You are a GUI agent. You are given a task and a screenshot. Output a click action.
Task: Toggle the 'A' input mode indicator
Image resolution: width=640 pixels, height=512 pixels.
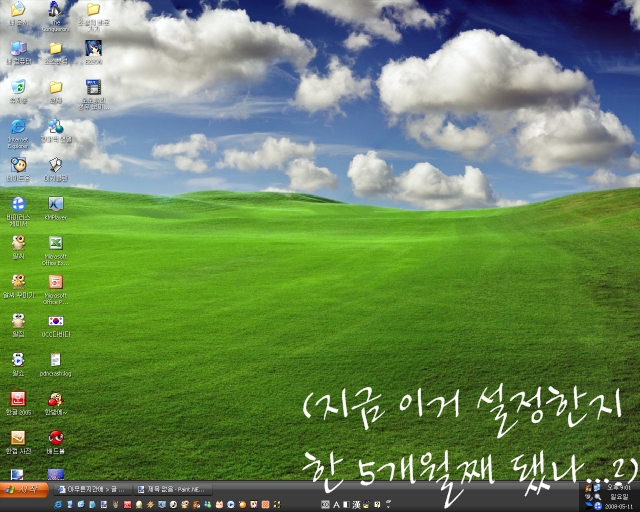coord(336,505)
